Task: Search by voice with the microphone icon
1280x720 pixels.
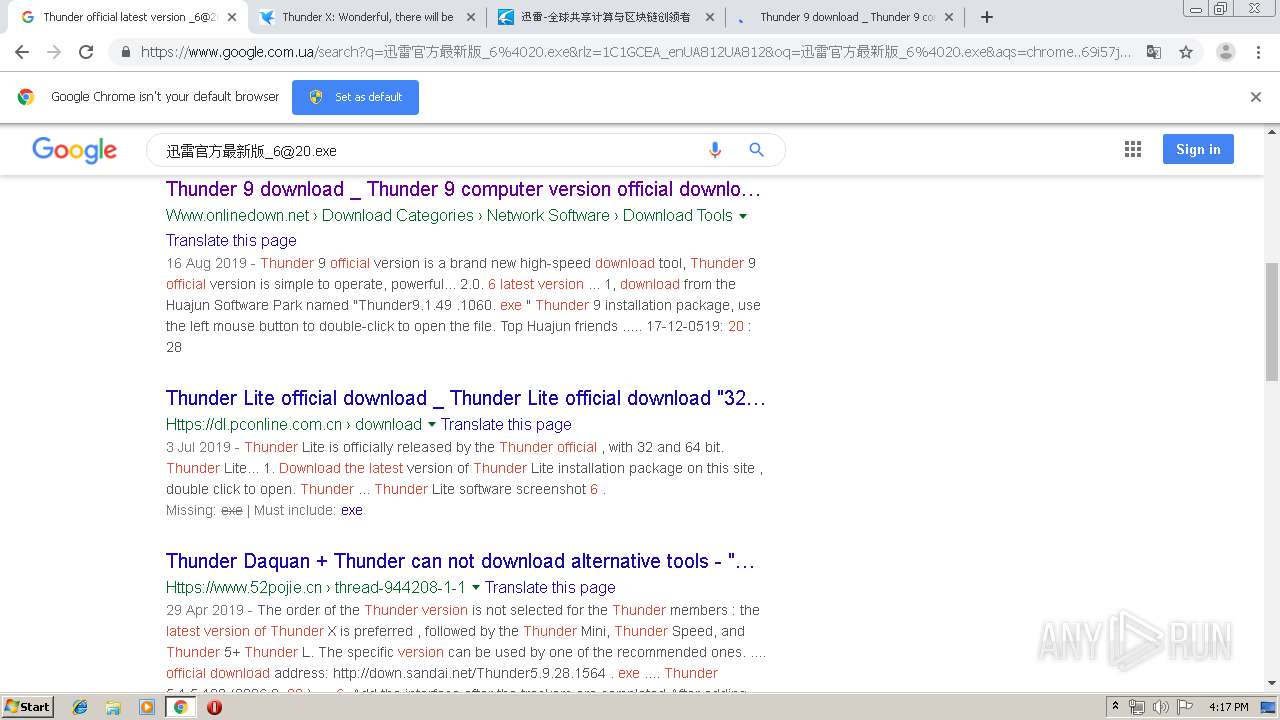Action: pyautogui.click(x=715, y=150)
